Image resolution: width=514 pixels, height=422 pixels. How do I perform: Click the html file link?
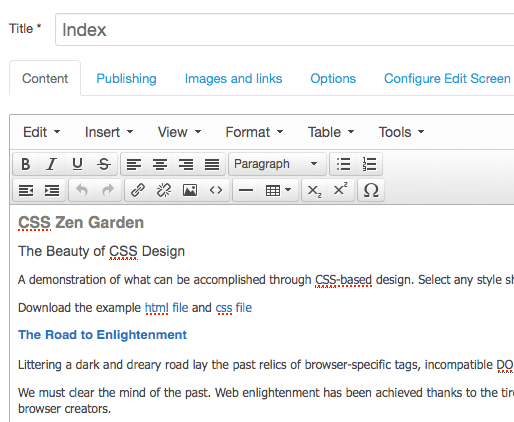pos(166,308)
